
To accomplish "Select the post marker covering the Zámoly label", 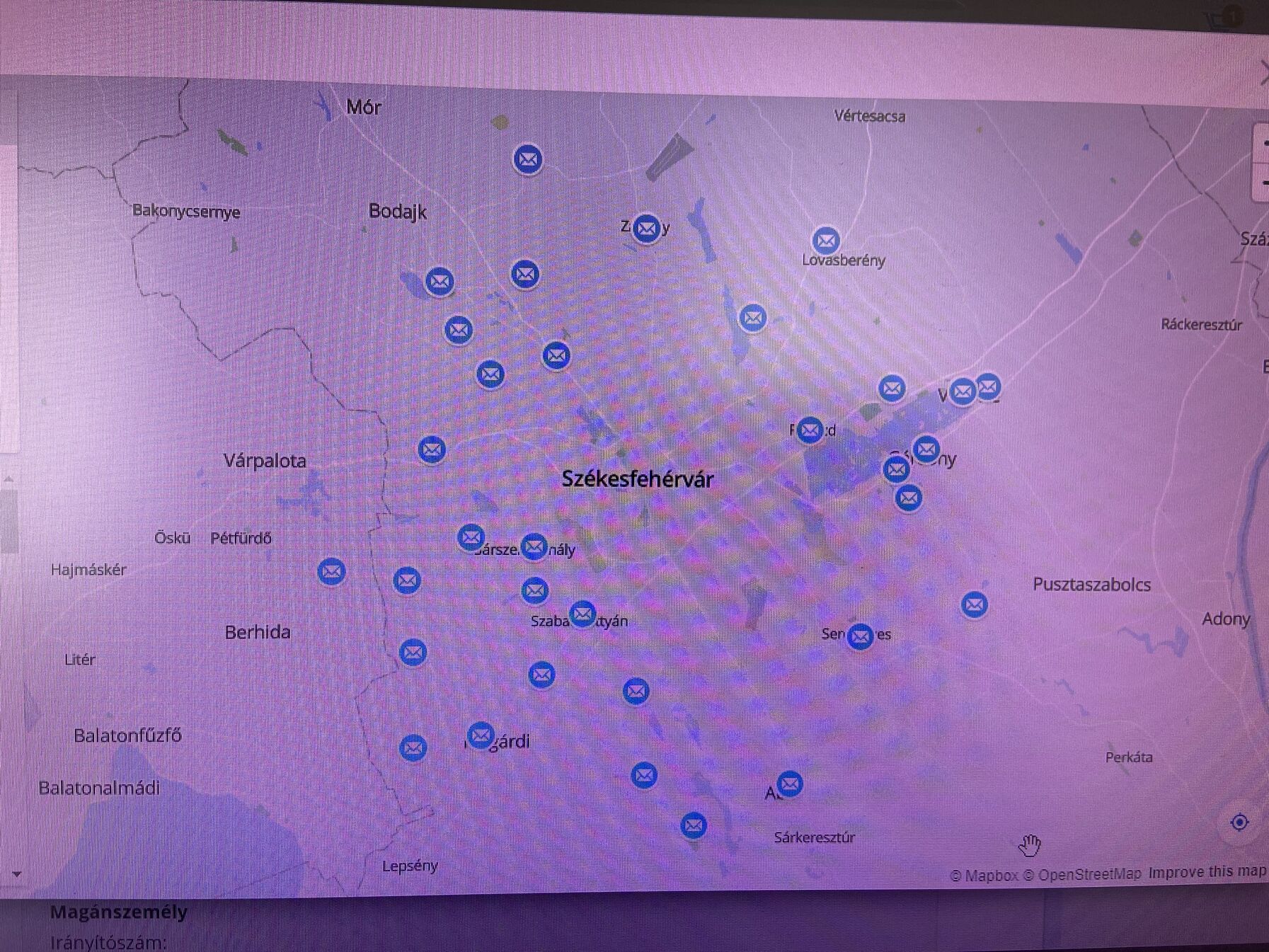I will click(646, 229).
